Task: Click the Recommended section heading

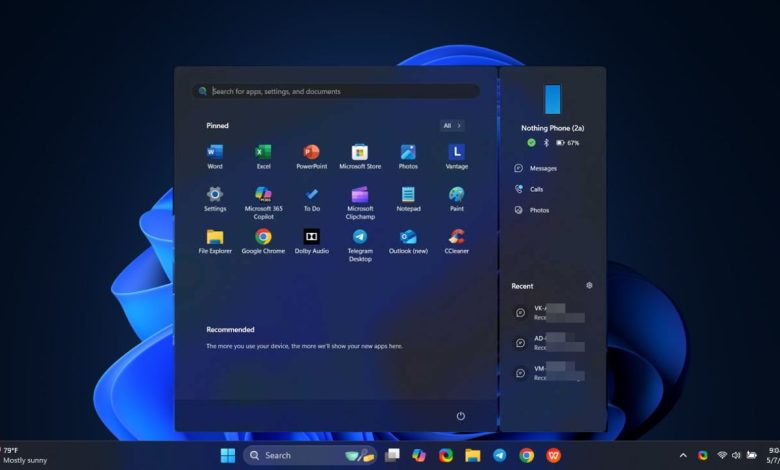Action: 230,329
